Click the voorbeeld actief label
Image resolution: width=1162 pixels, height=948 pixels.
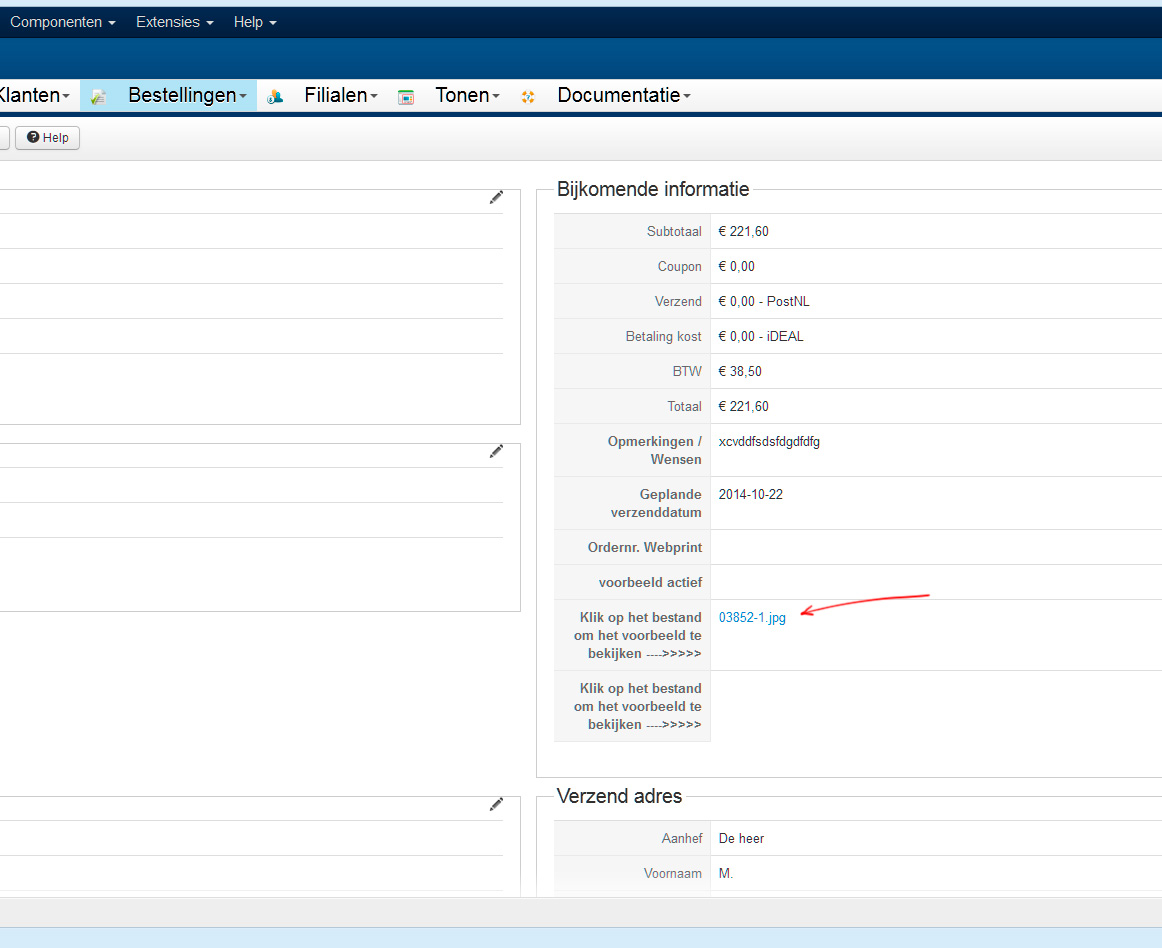tap(650, 583)
